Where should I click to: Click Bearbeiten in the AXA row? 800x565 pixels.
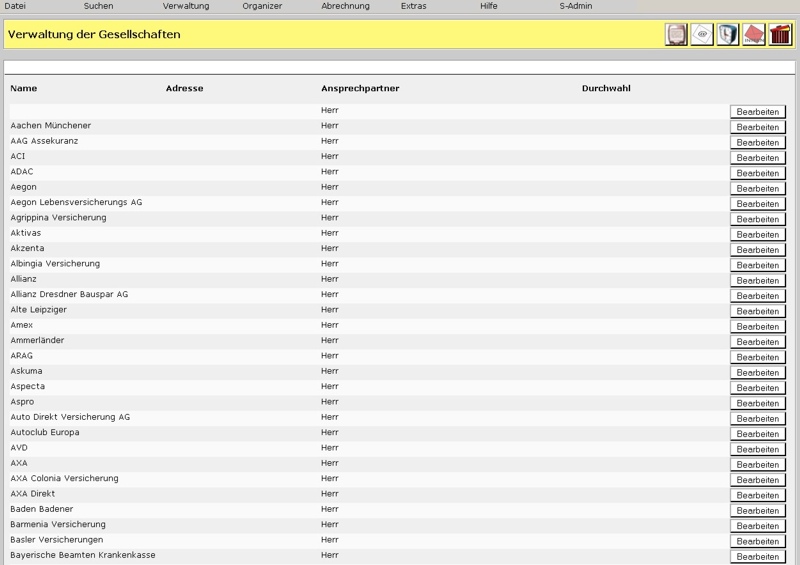(x=758, y=464)
